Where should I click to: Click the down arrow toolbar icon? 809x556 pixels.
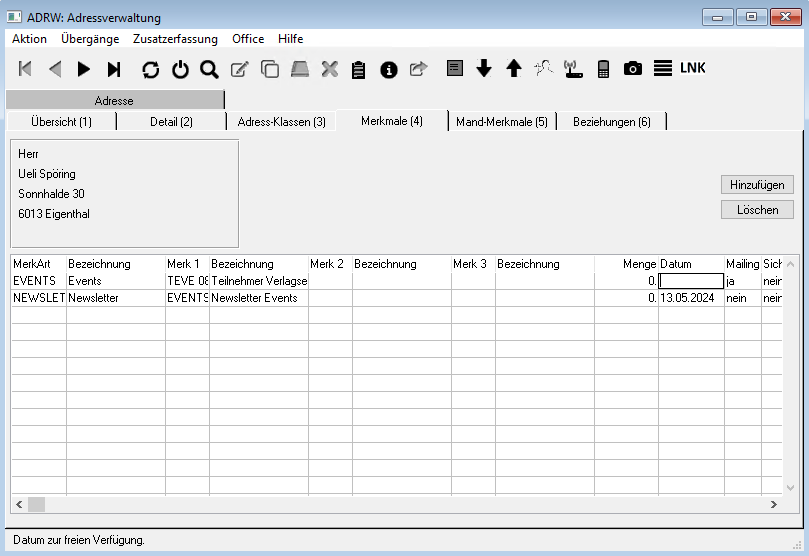coord(484,69)
